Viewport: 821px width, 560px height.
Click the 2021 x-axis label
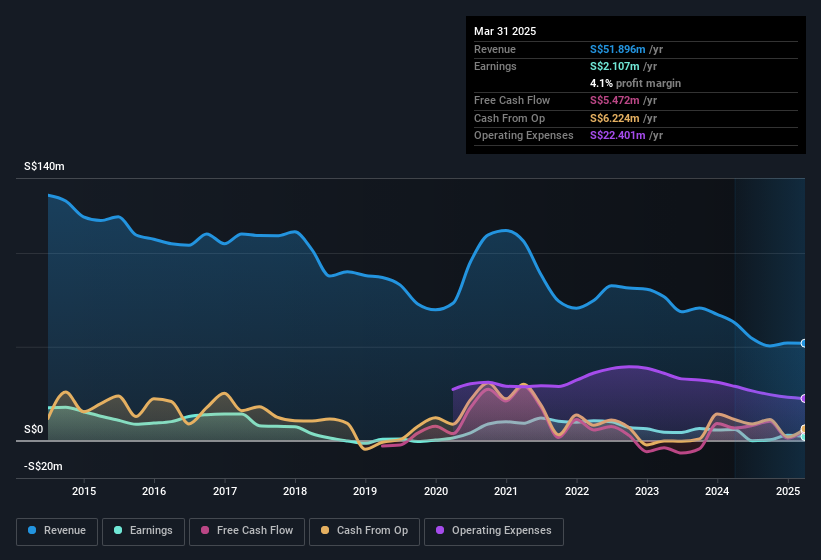pyautogui.click(x=506, y=491)
